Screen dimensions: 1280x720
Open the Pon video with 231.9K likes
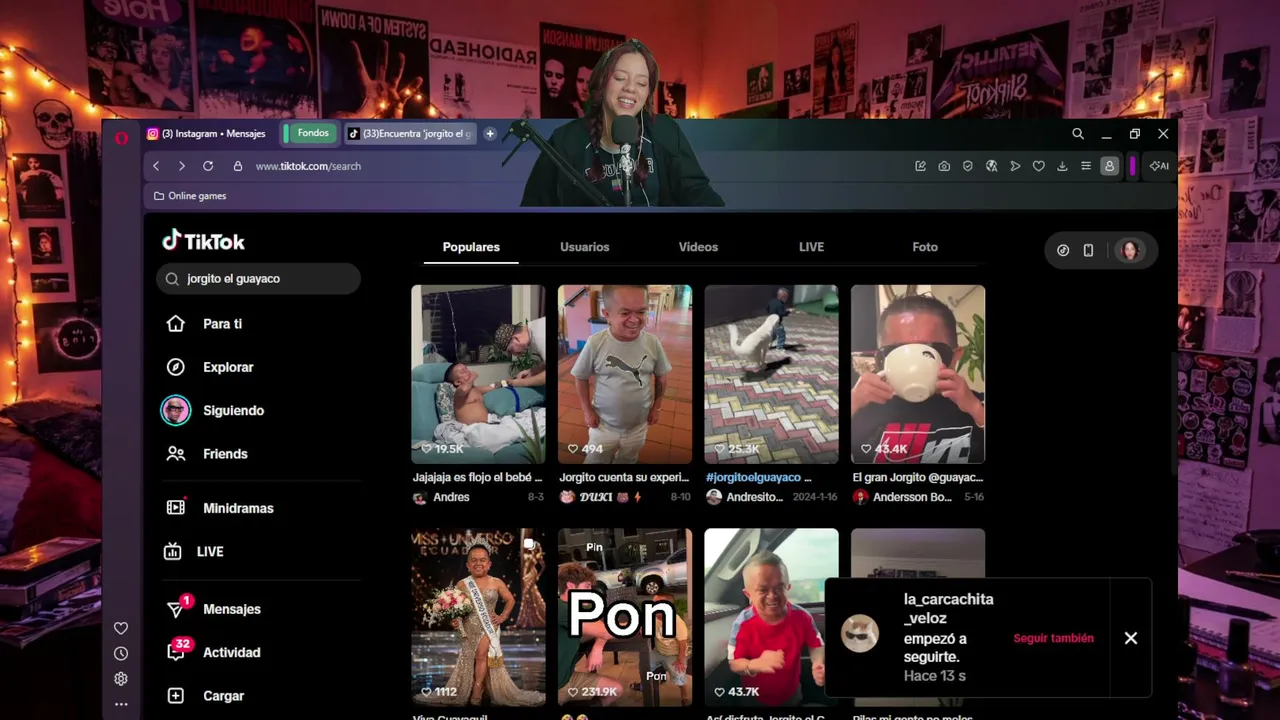pyautogui.click(x=625, y=616)
